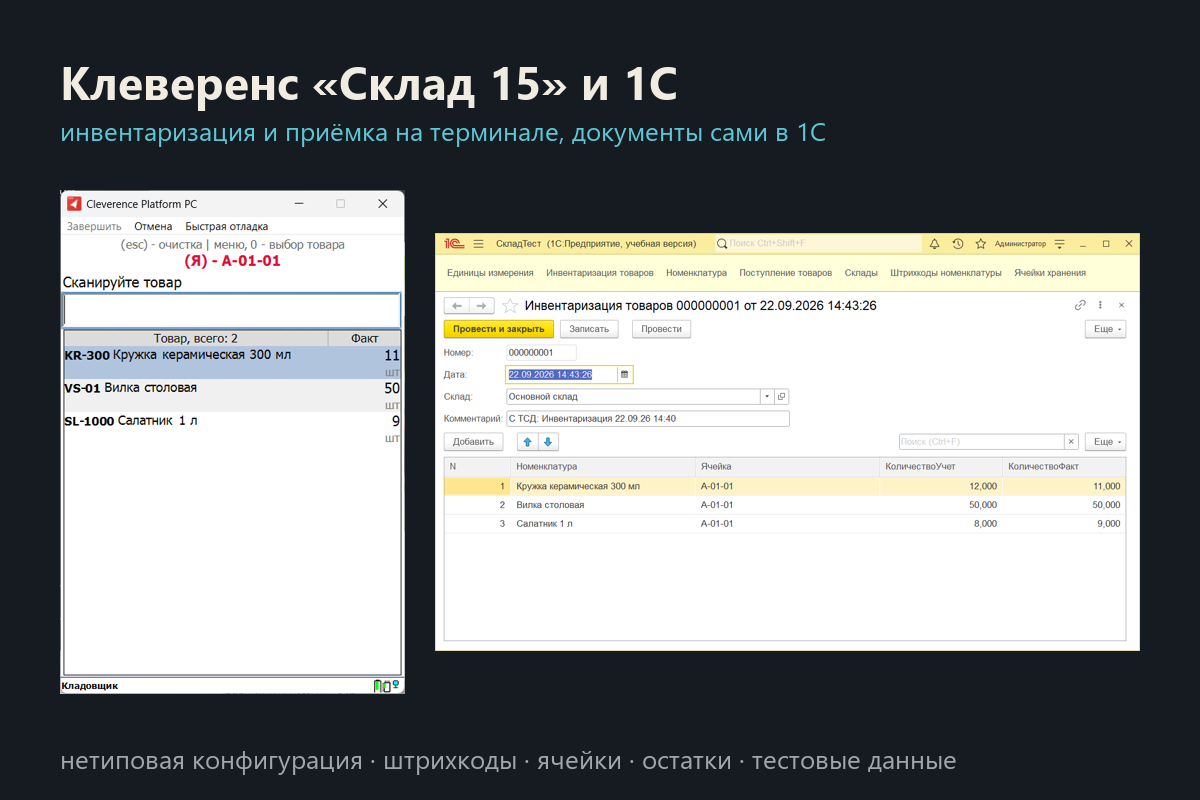
Task: Click the Провести button
Action: (661, 329)
